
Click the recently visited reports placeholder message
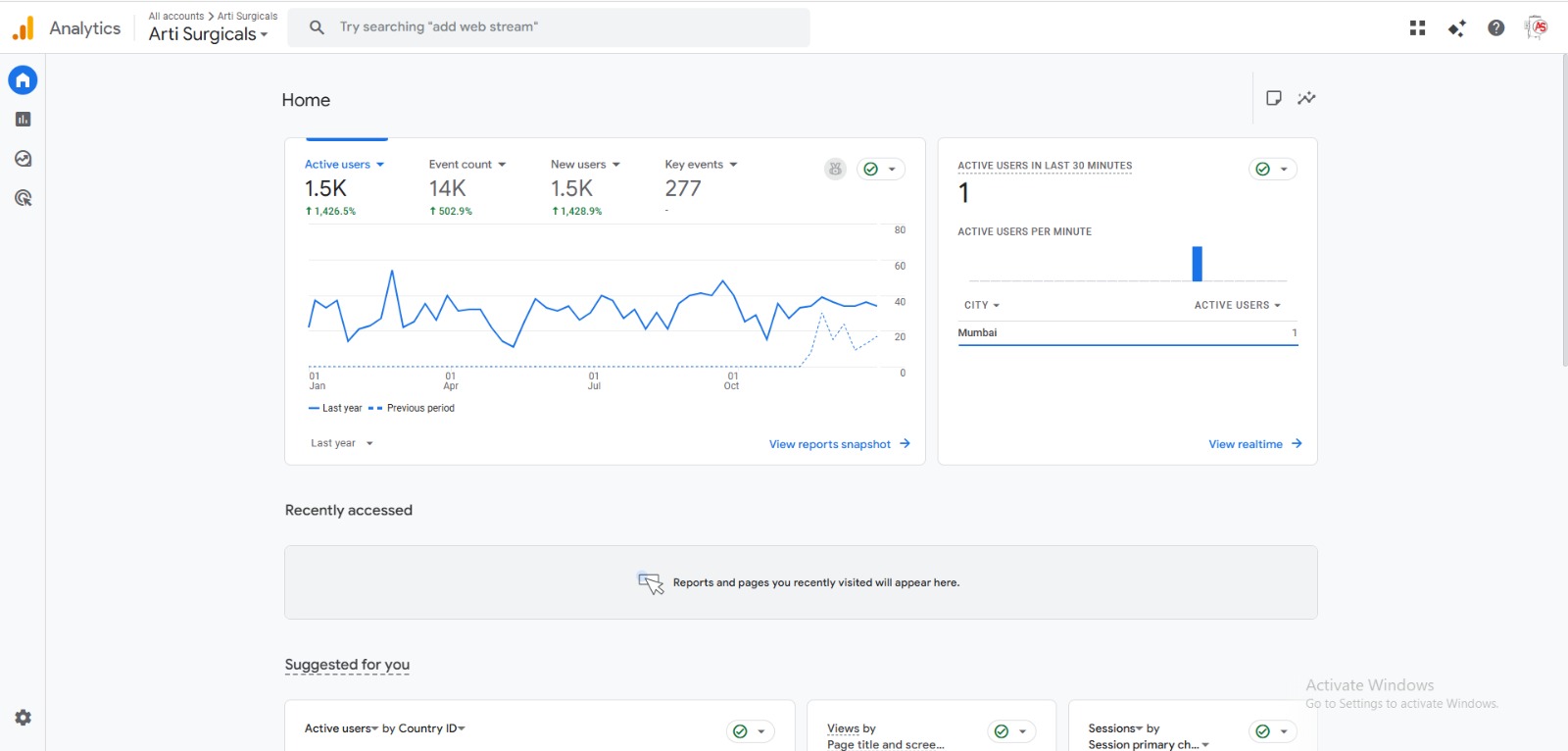816,582
